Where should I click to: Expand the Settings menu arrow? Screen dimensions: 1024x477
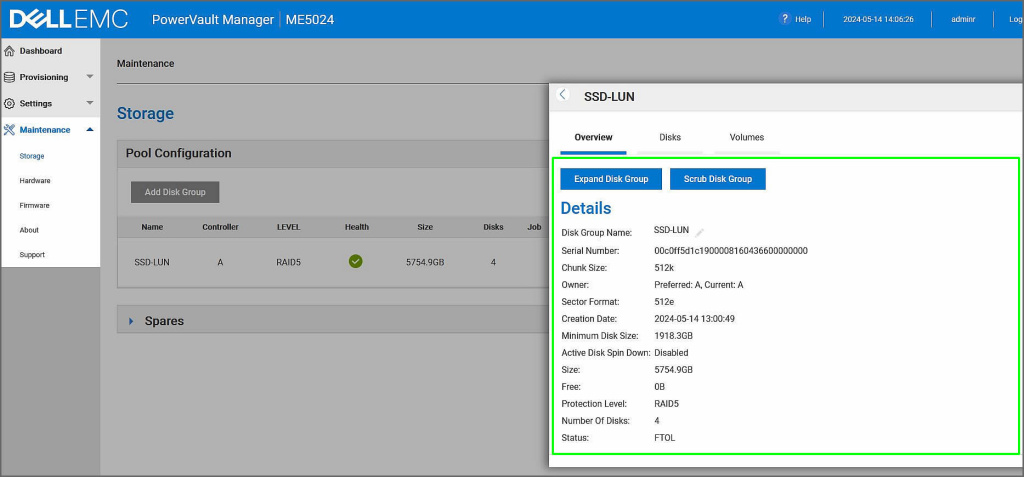coord(89,103)
